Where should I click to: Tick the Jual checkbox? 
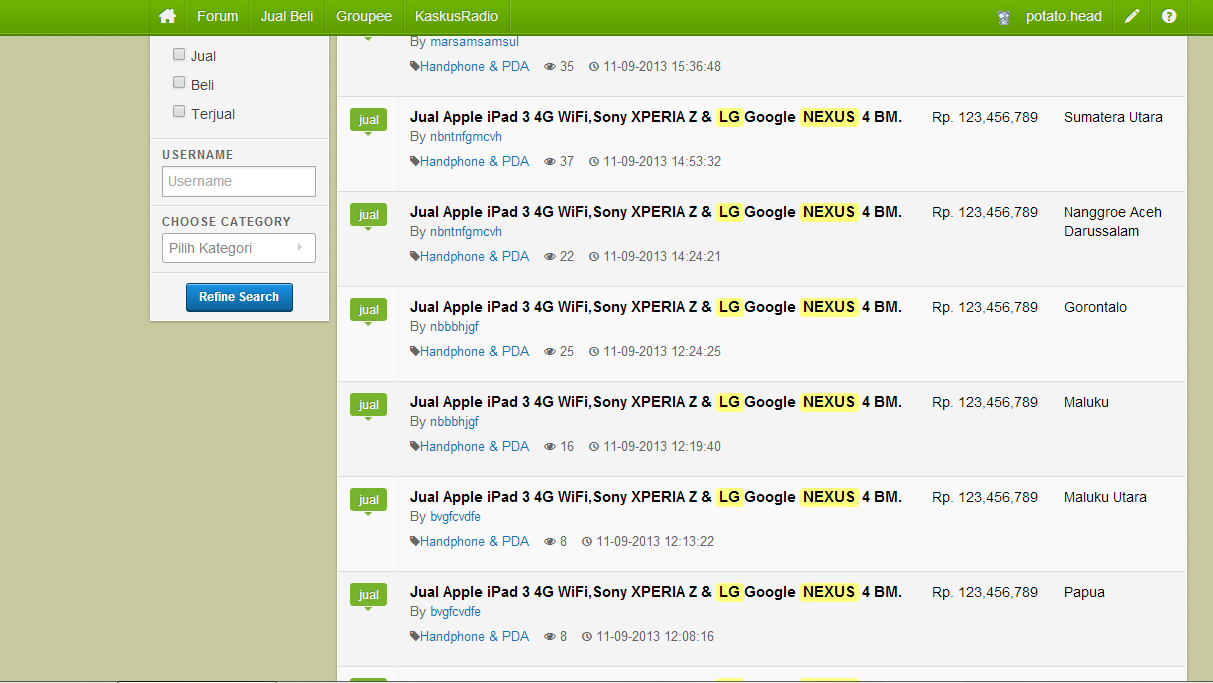click(179, 55)
